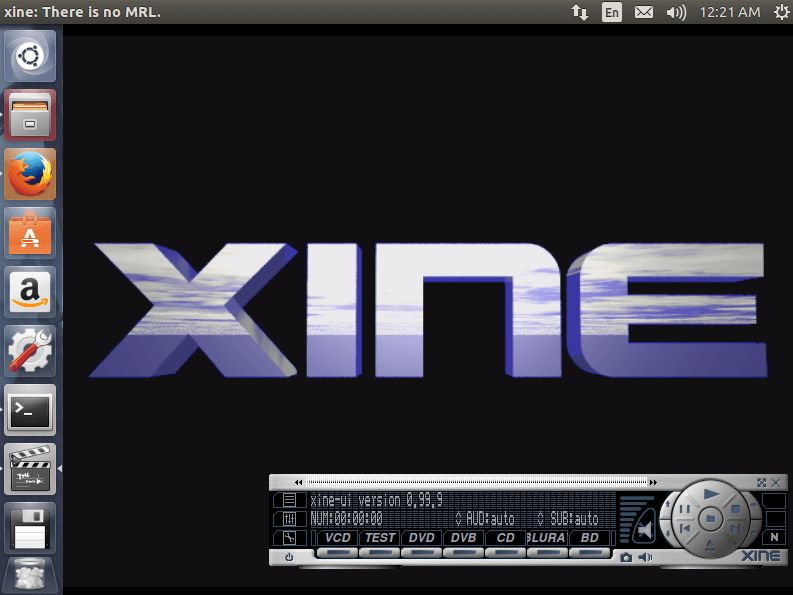The image size is (793, 595).
Task: Open the Amazon launcher icon
Action: 30,292
